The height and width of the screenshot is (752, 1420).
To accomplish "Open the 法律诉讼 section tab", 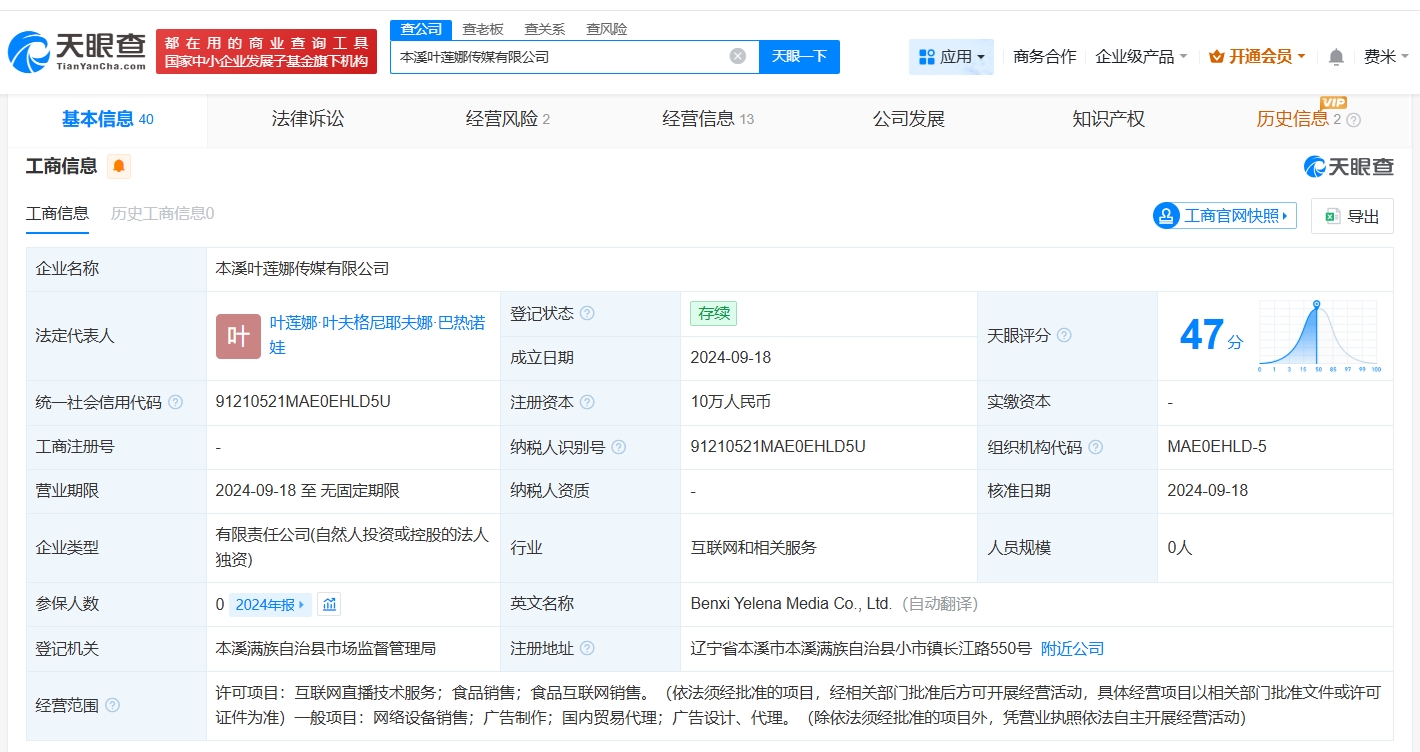I will 307,119.
